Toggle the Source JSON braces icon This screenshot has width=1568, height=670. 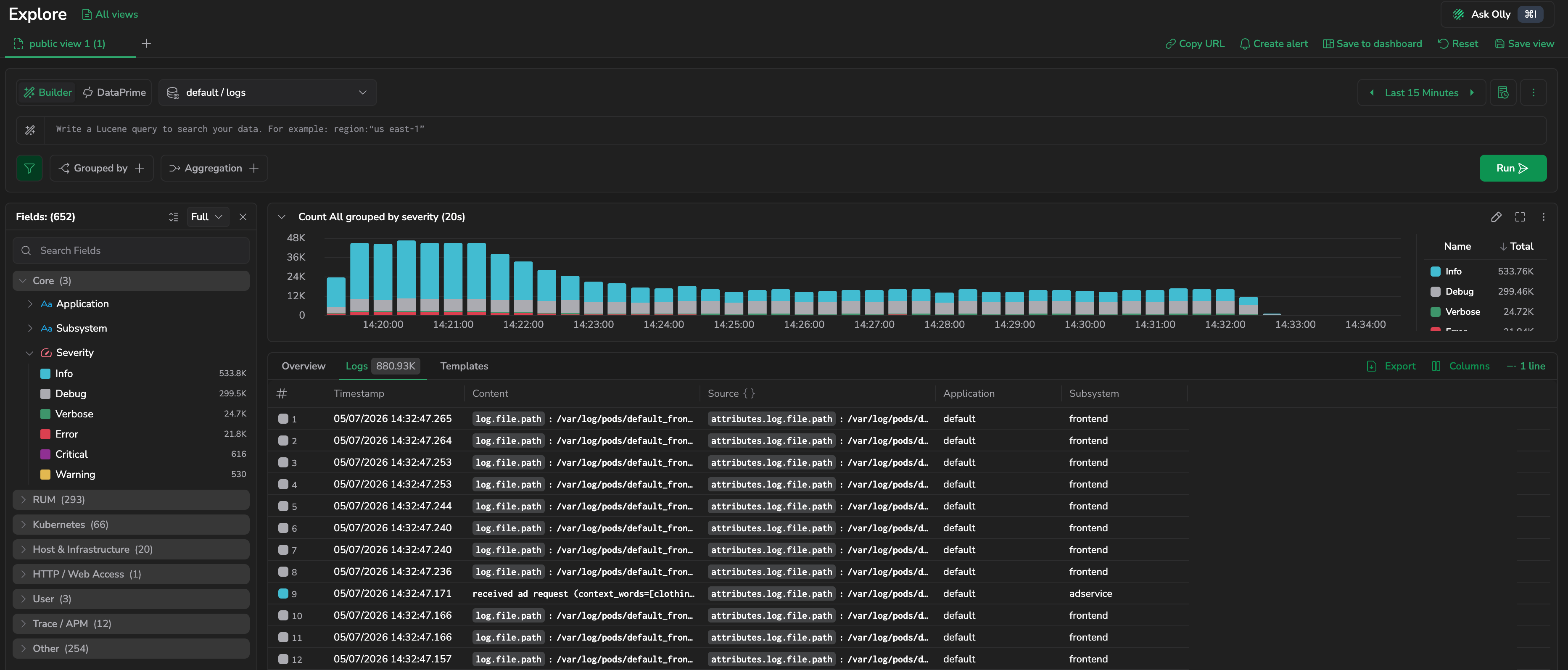point(749,394)
